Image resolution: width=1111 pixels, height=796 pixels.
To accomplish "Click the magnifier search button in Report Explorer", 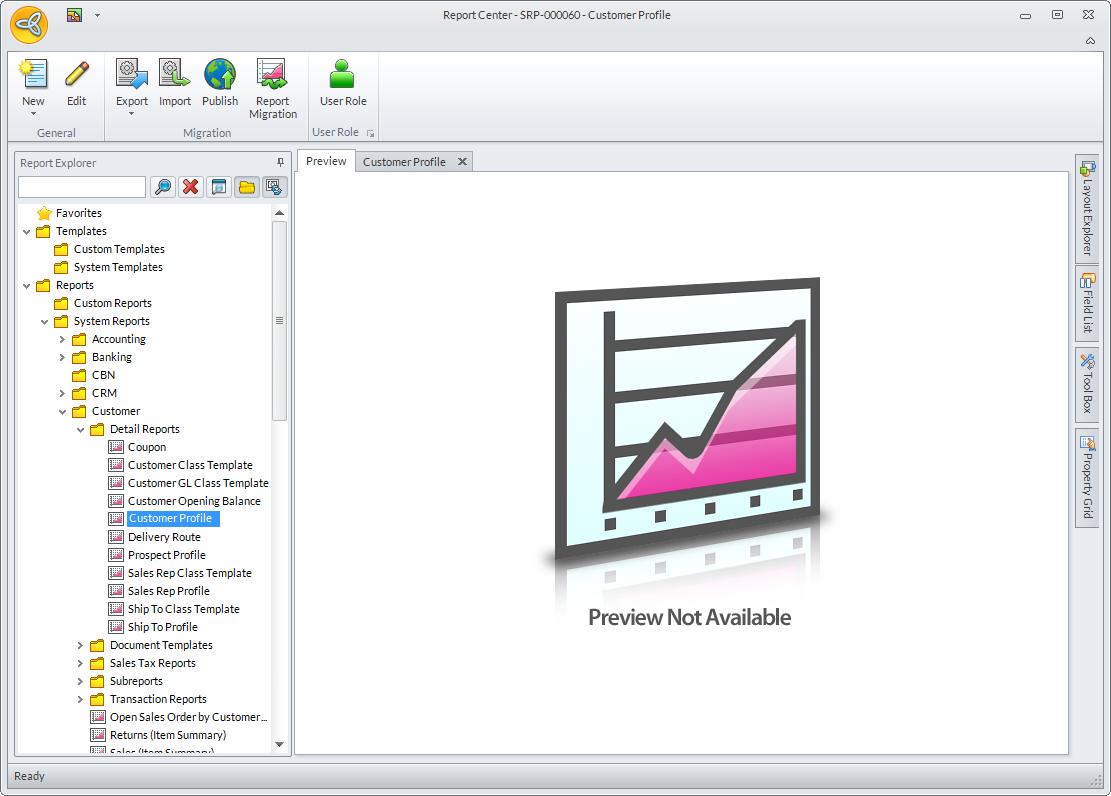I will [x=162, y=187].
